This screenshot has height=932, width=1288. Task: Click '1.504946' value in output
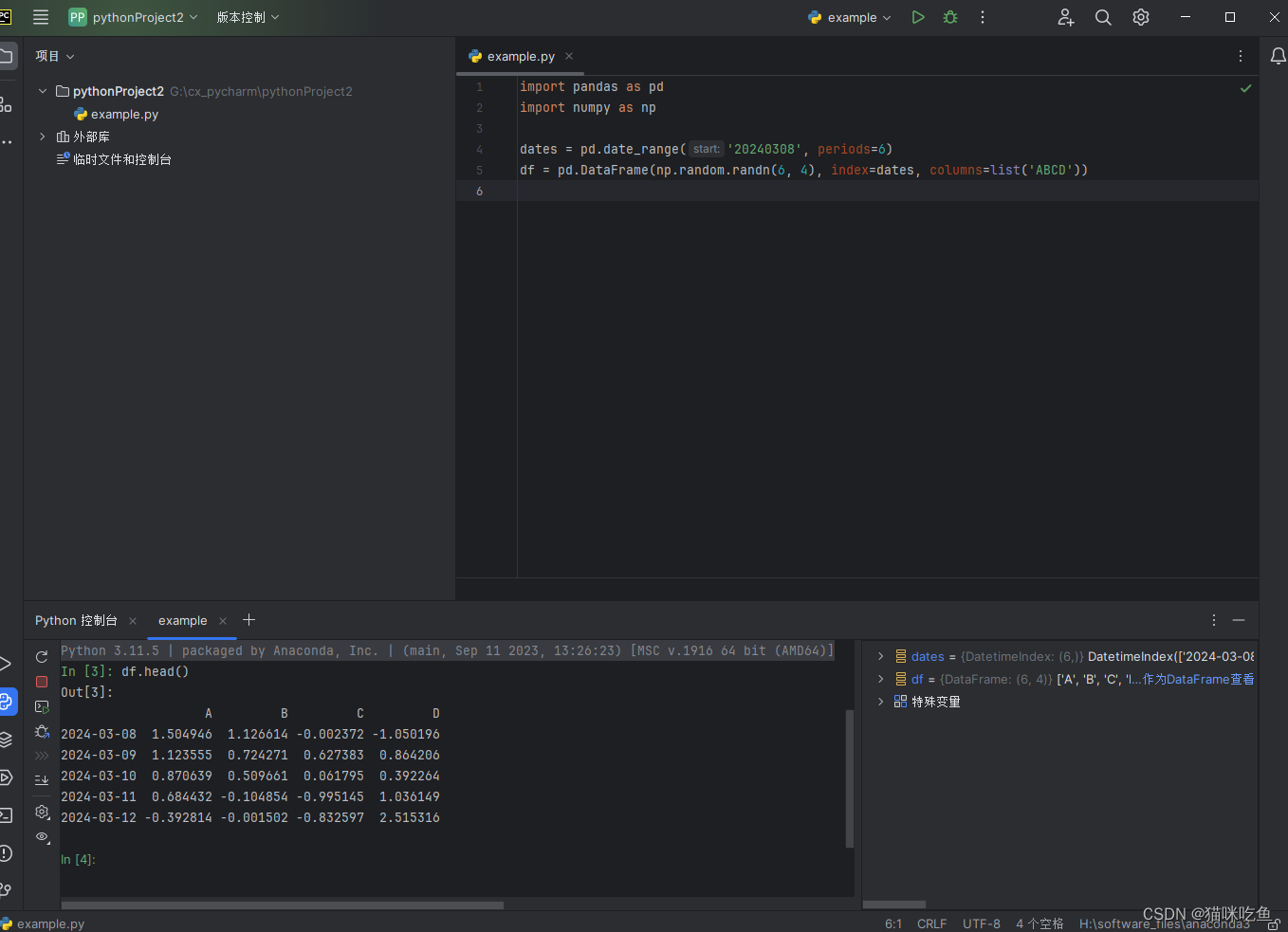pos(182,734)
